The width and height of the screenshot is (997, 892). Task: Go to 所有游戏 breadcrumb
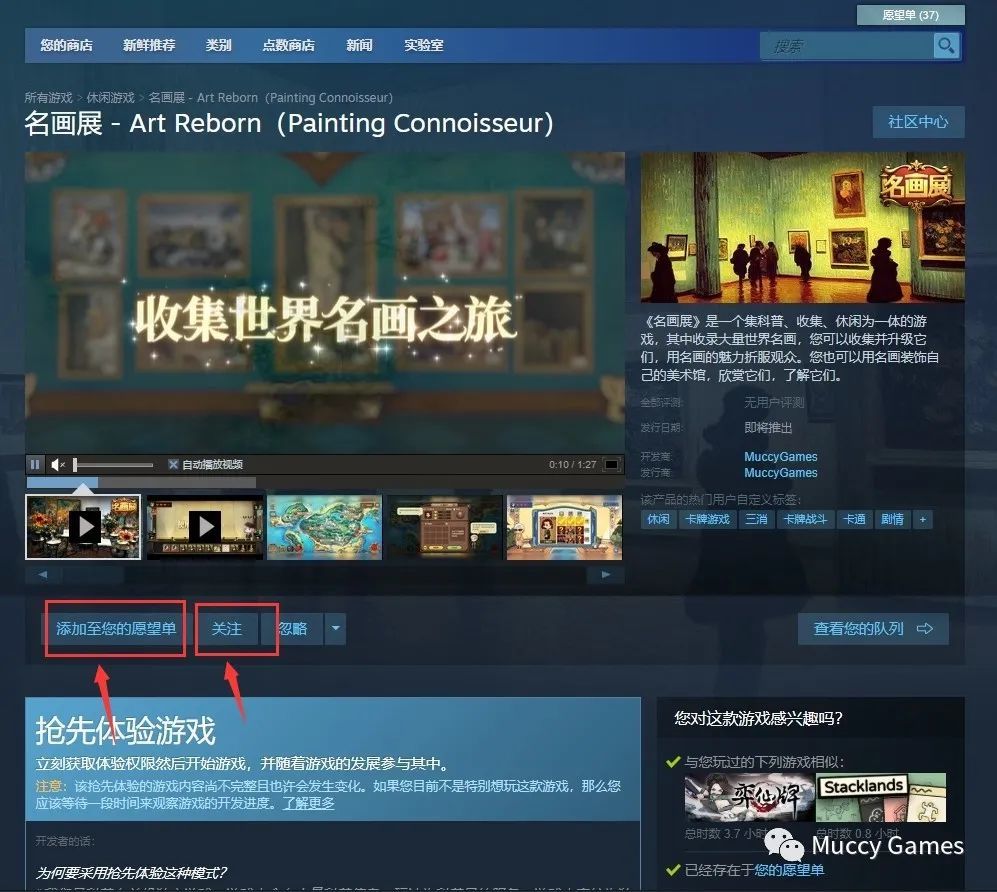coord(48,97)
